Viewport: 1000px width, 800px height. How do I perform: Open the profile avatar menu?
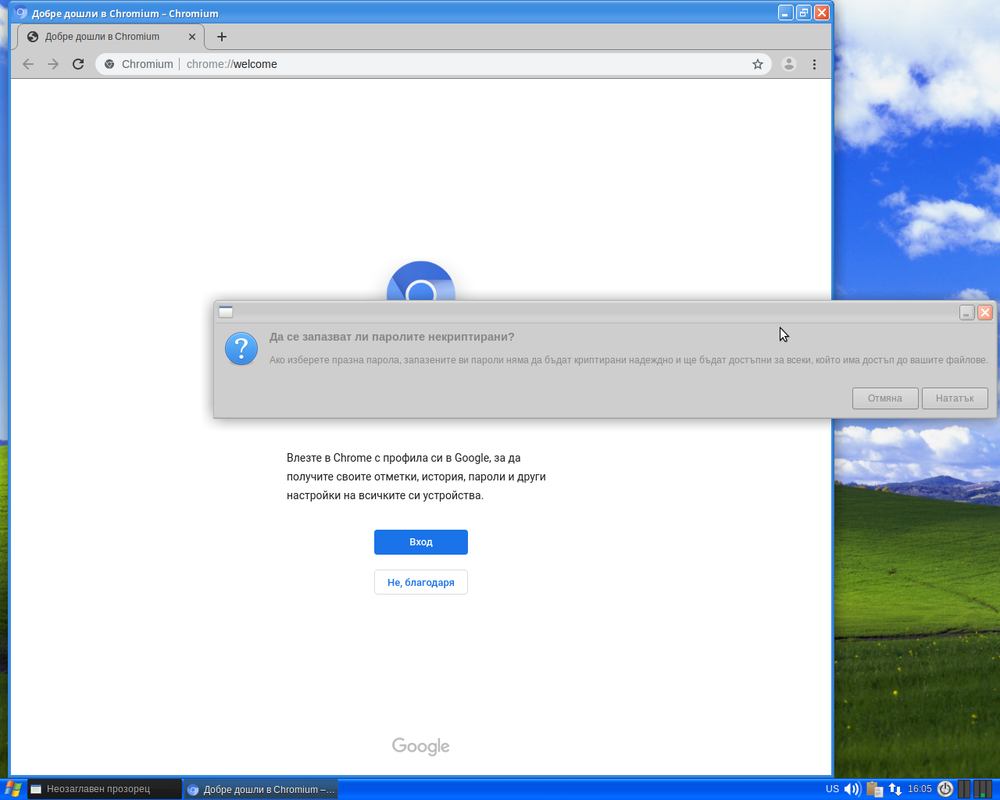tap(789, 64)
